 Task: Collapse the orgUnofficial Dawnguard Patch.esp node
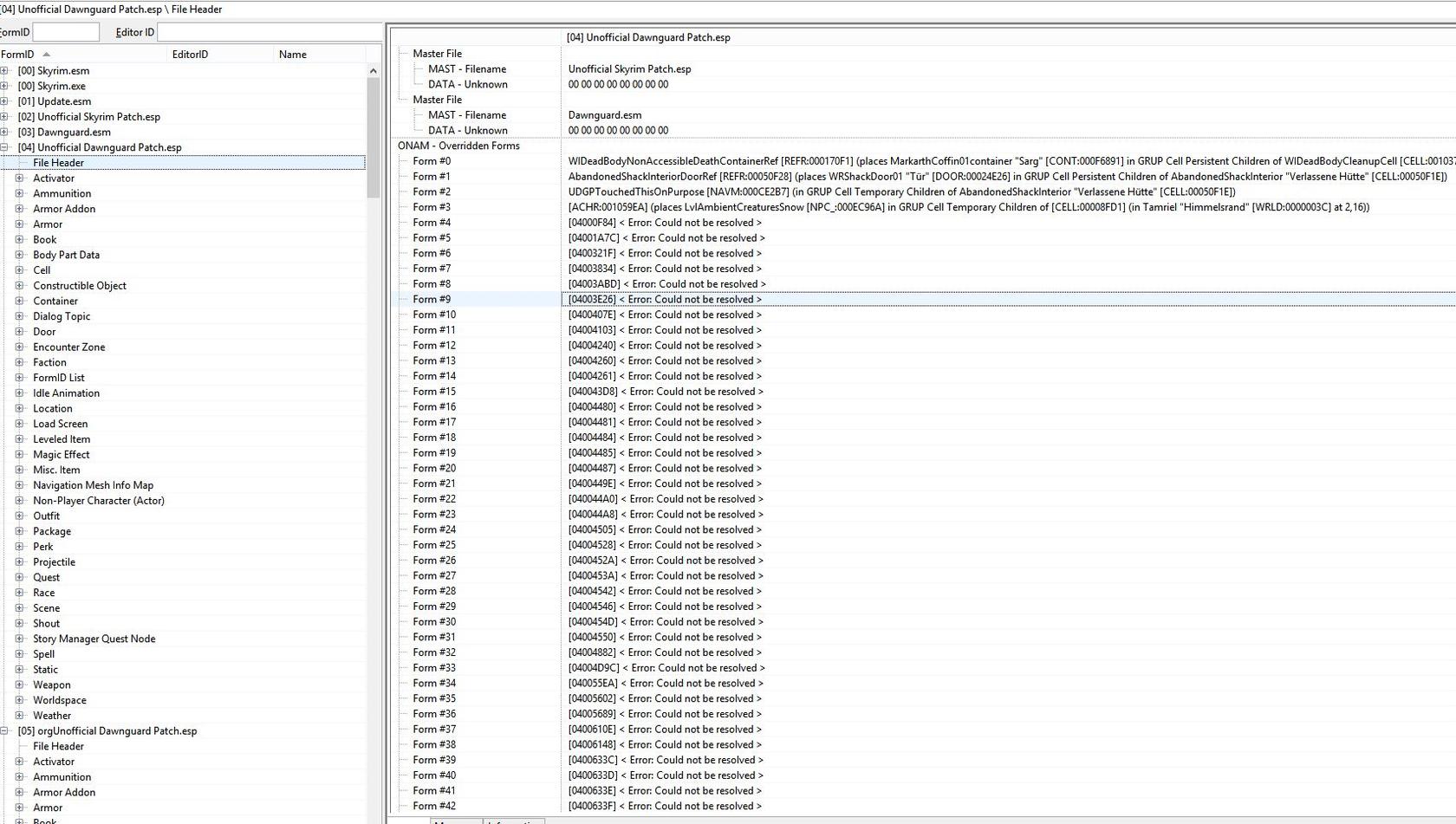[4, 731]
